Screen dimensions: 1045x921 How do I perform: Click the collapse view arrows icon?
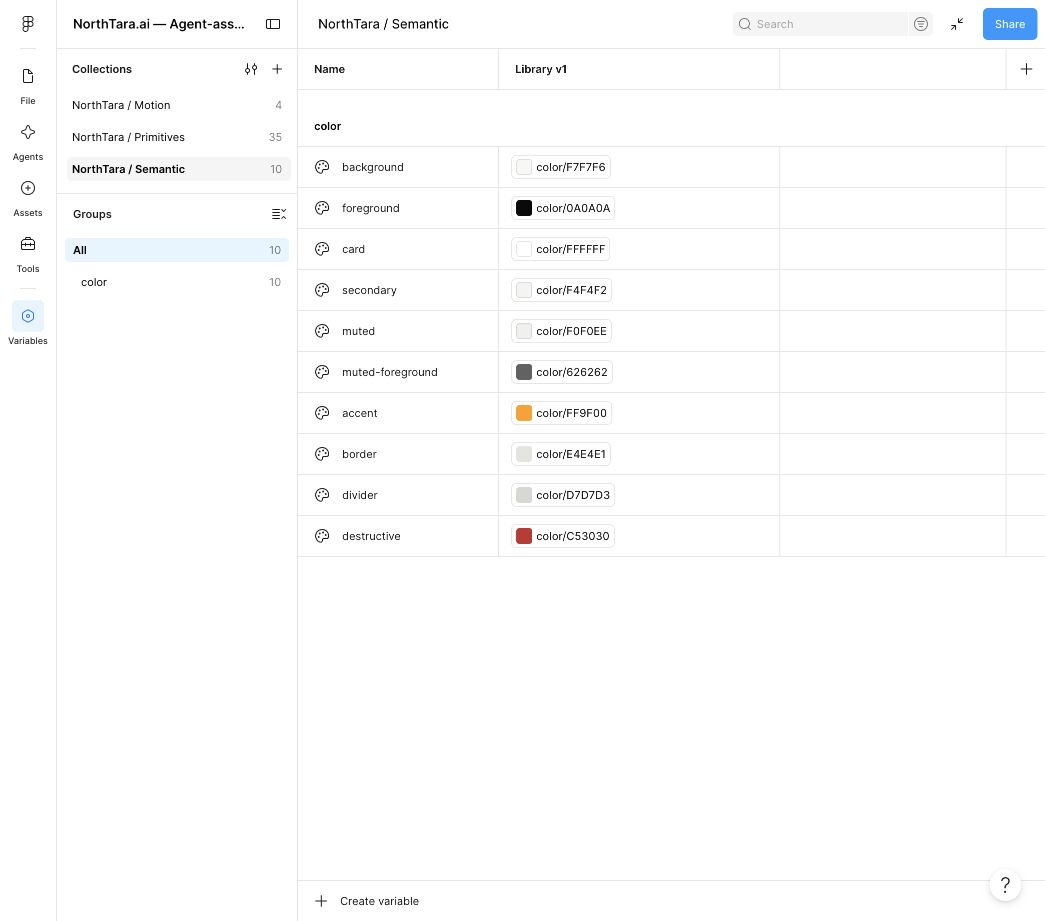tap(957, 24)
